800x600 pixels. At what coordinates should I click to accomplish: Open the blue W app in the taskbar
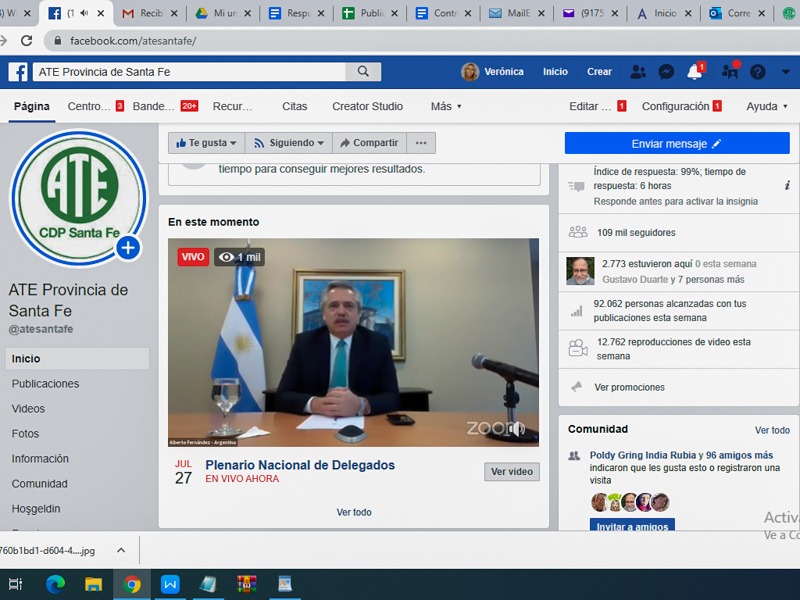coord(170,584)
